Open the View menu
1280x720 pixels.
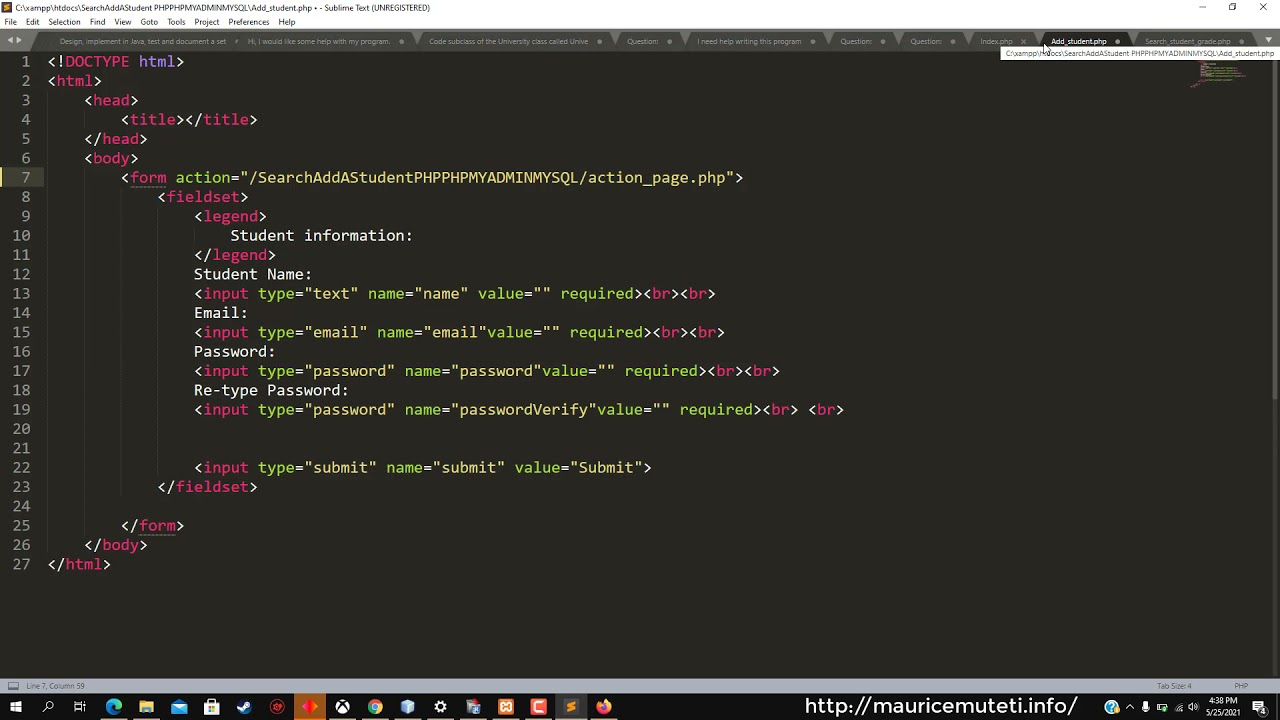123,22
